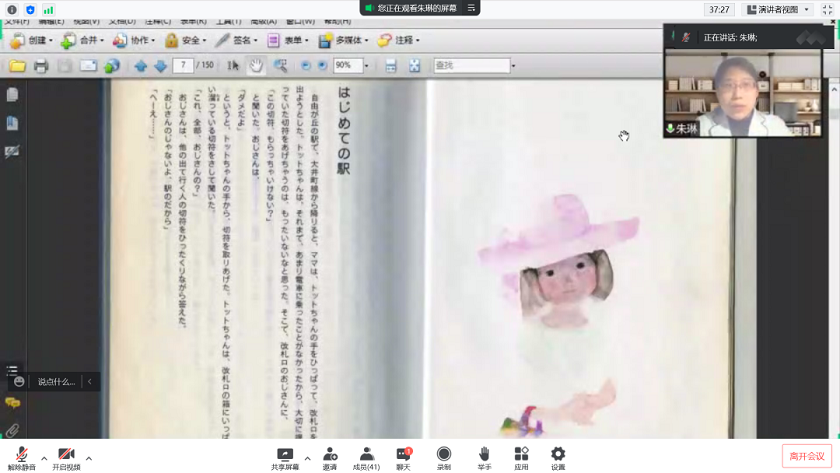The width and height of the screenshot is (840, 473).
Task: Open the Pages panel in left sidebar
Action: 12,94
